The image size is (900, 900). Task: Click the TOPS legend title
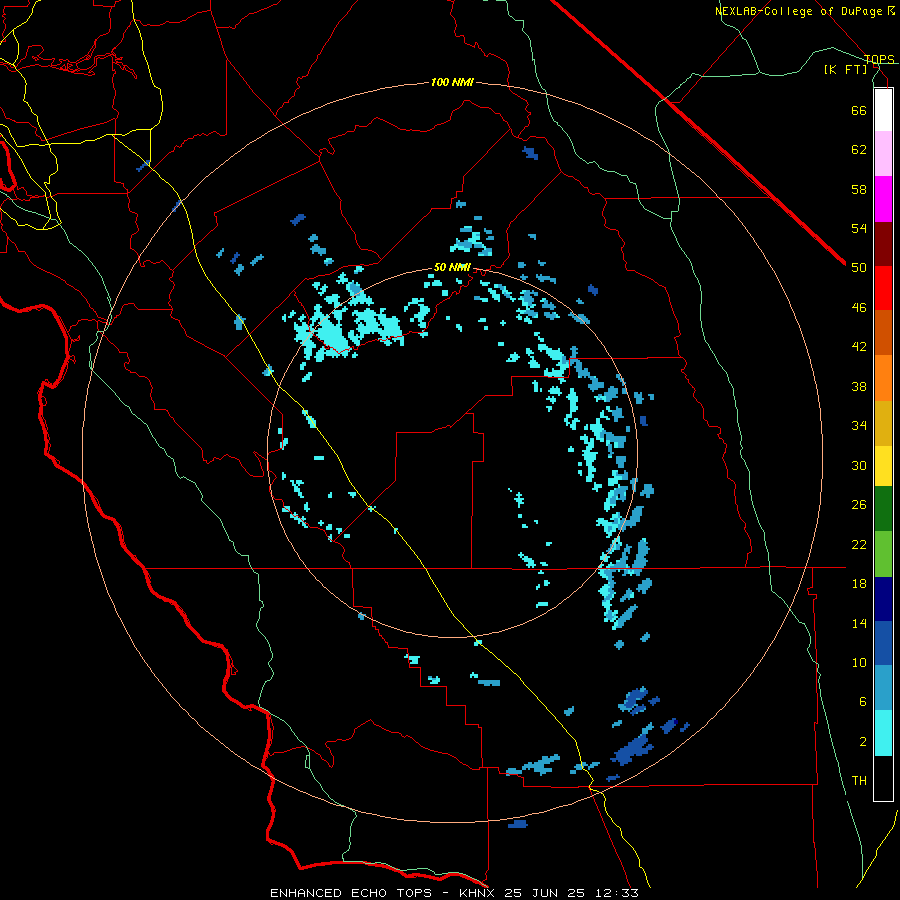[x=879, y=59]
